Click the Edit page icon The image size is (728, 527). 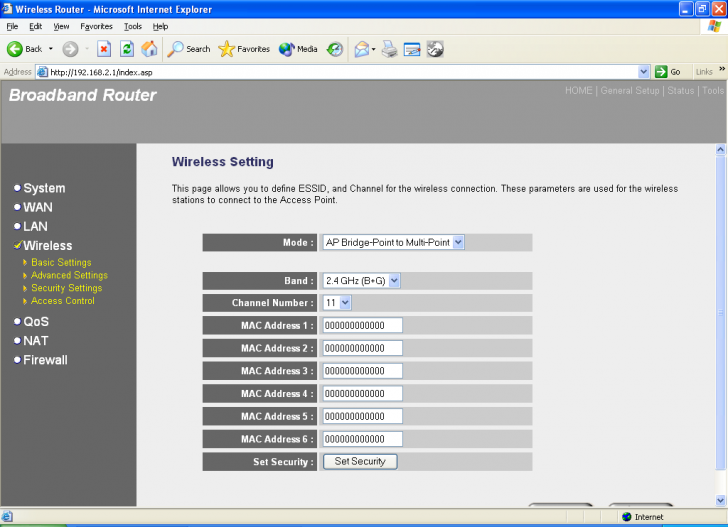[412, 49]
